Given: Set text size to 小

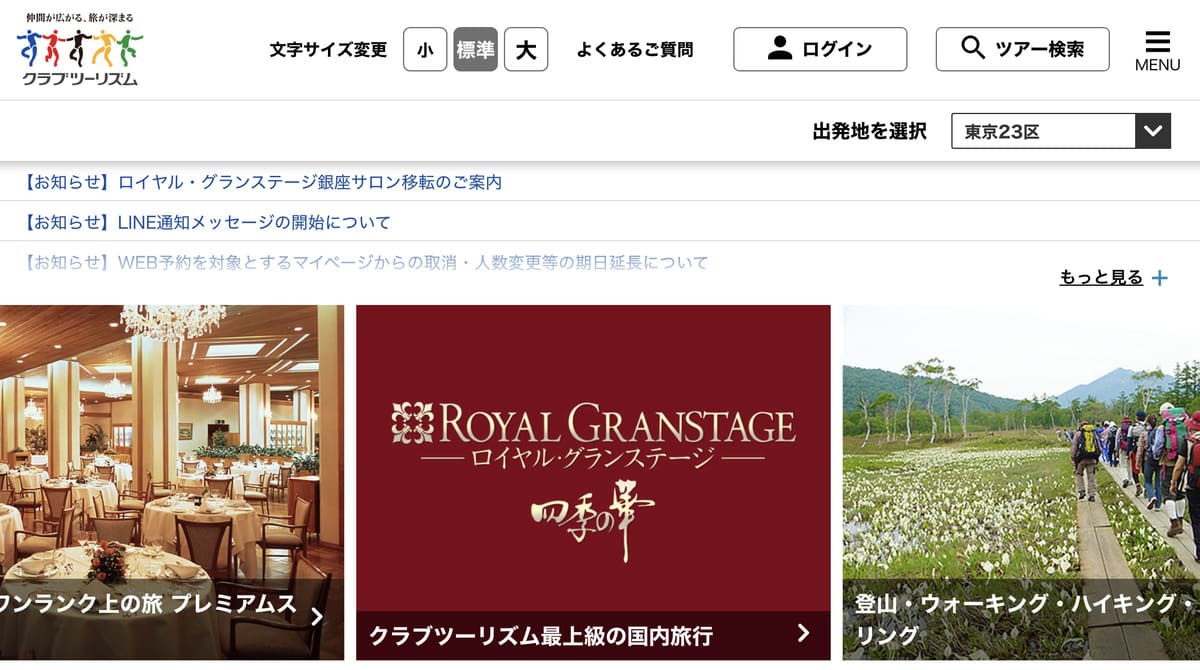Looking at the screenshot, I should coord(425,49).
